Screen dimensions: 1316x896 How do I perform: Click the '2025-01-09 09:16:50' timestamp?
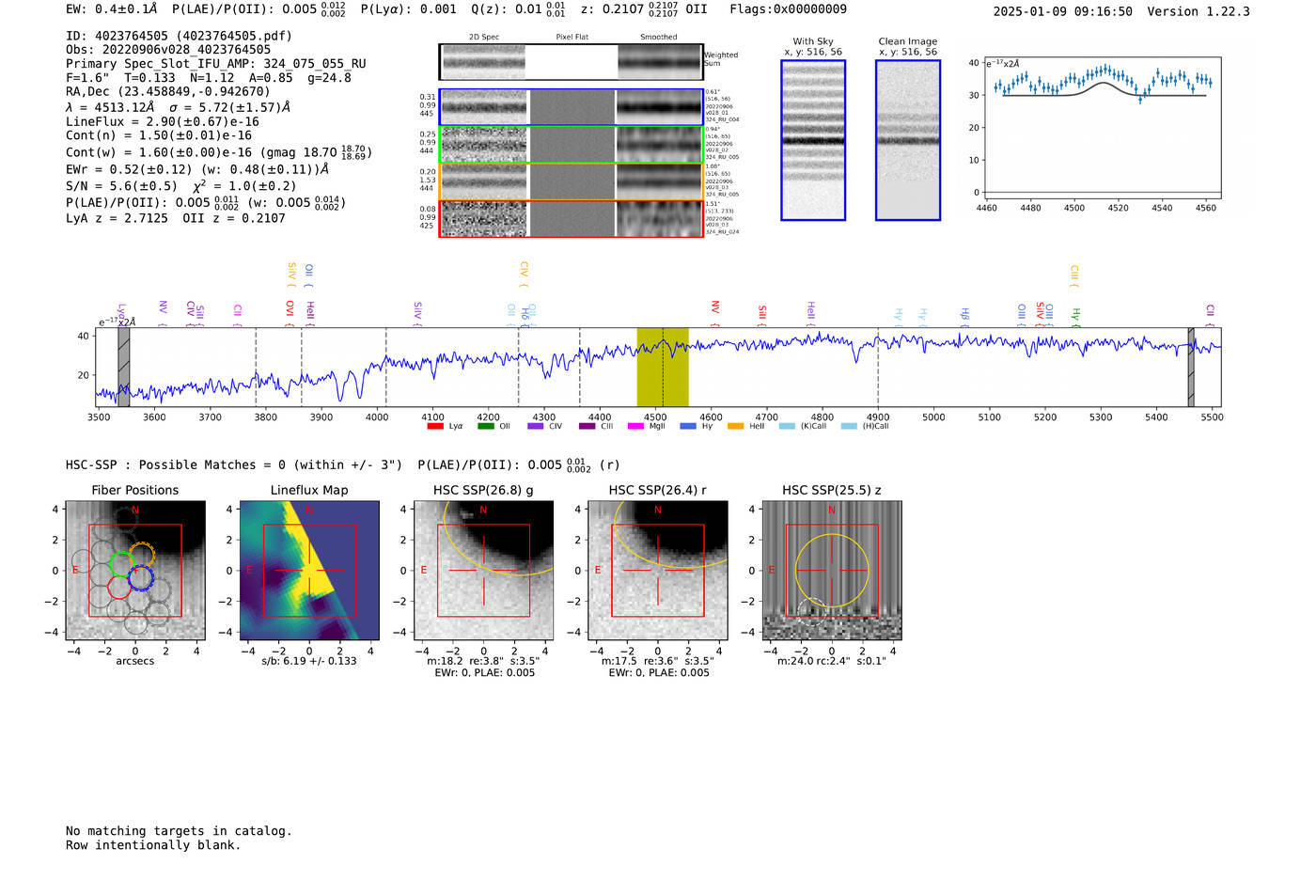point(1062,11)
